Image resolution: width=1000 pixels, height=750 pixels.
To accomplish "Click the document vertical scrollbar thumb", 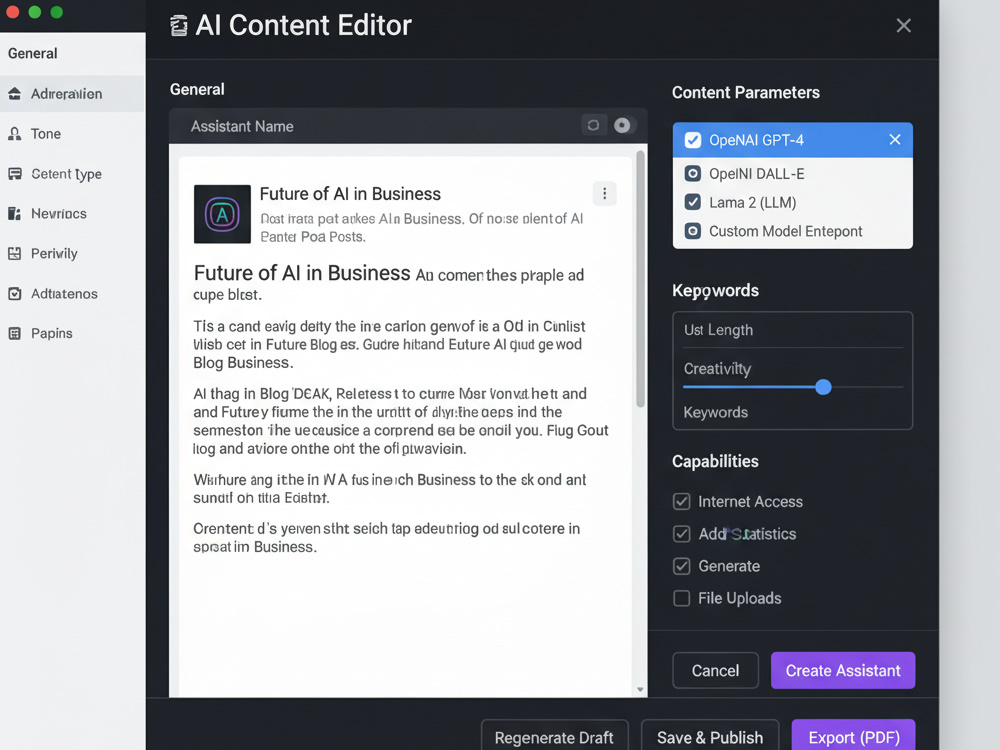I will (x=640, y=279).
